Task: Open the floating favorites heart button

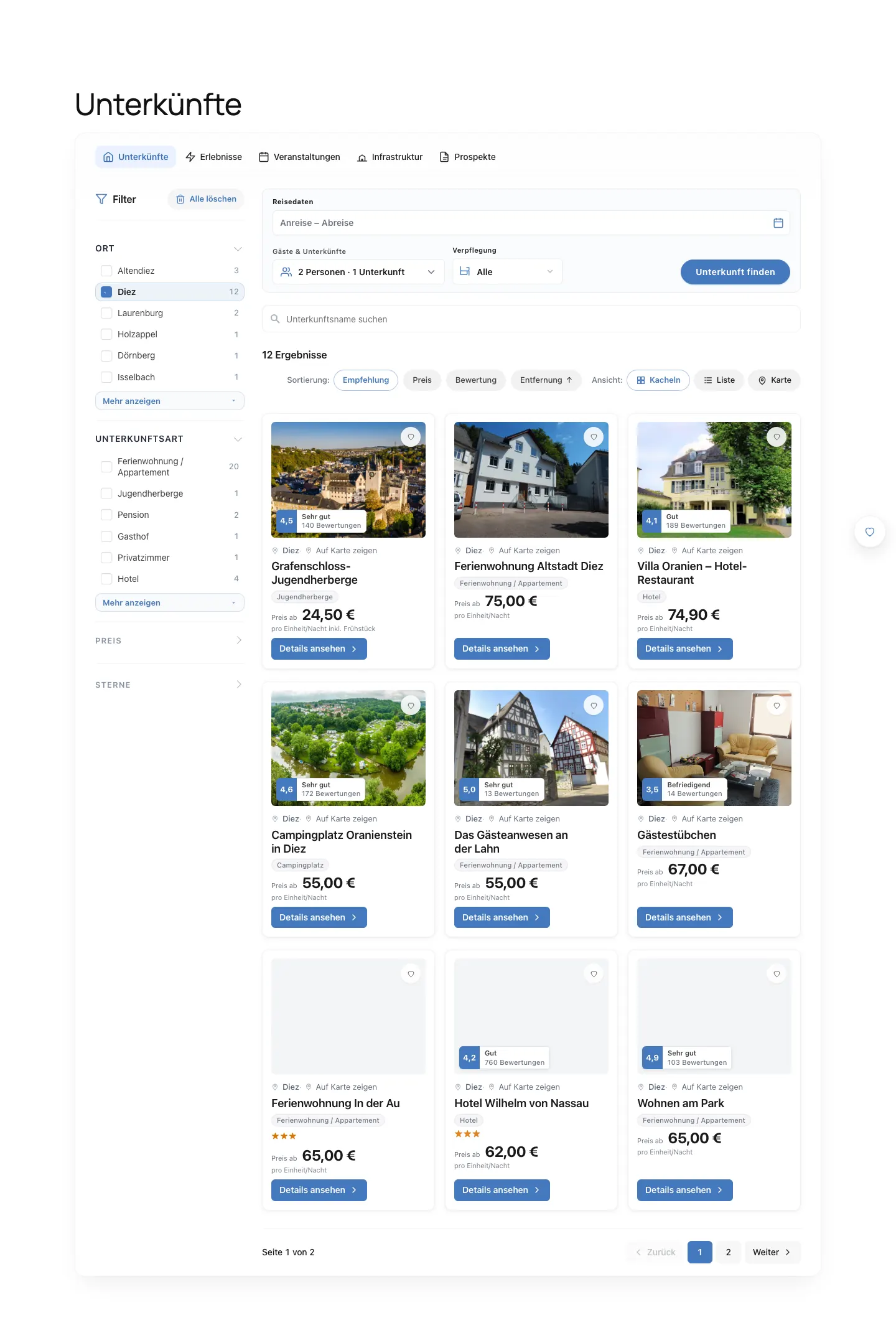Action: point(870,532)
